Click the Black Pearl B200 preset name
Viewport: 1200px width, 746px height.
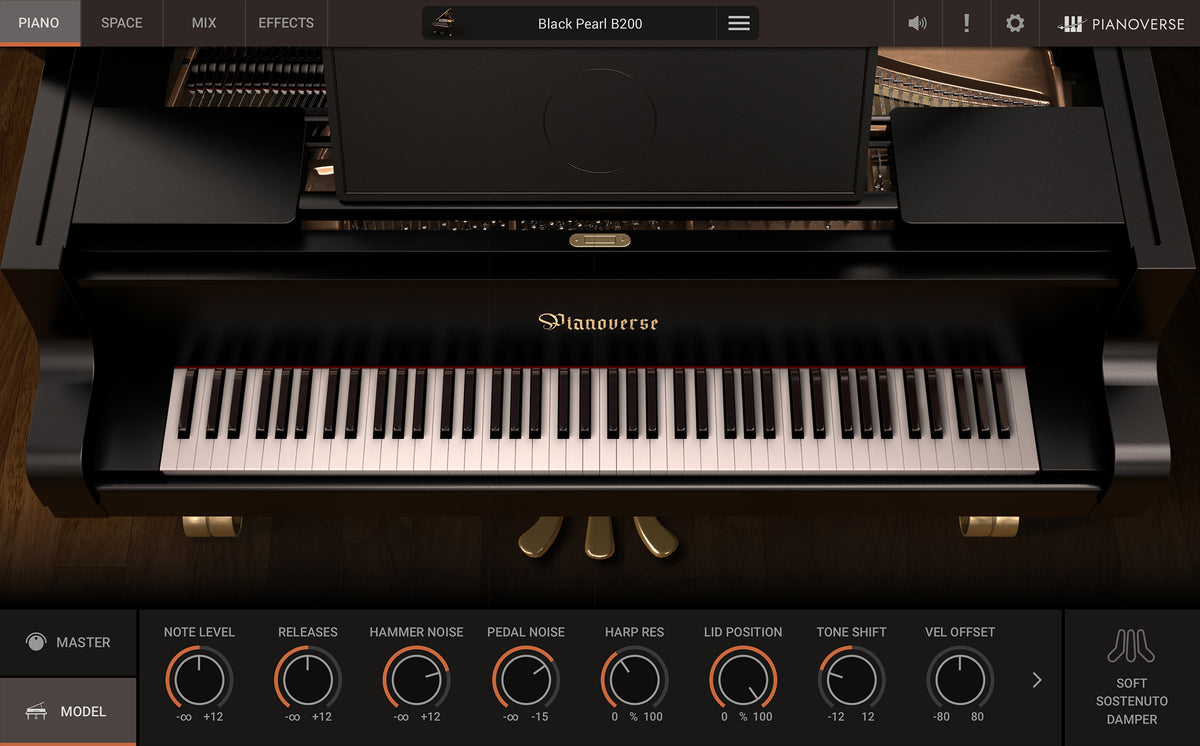(588, 24)
